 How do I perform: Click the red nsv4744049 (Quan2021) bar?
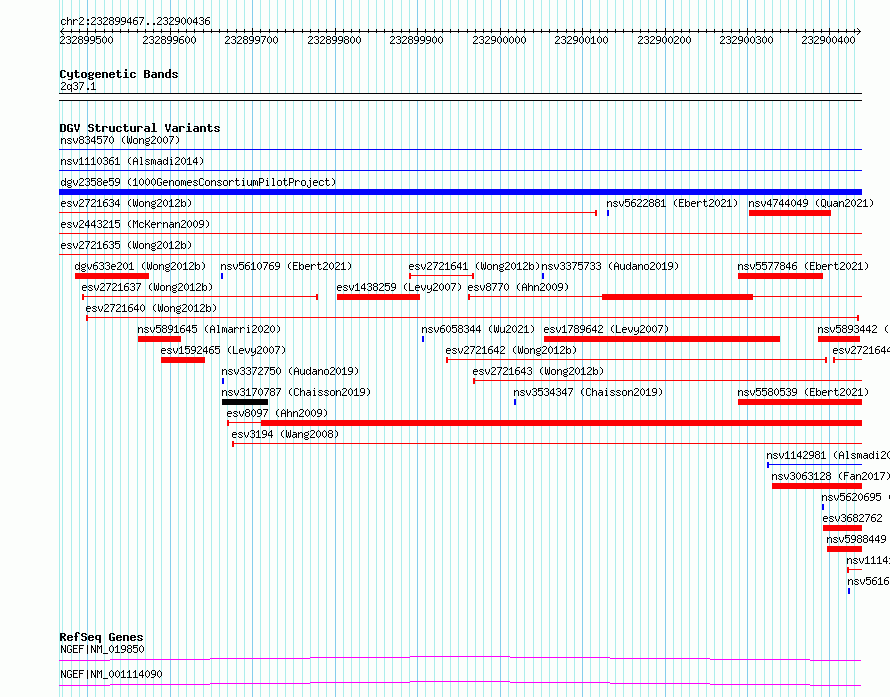click(790, 213)
